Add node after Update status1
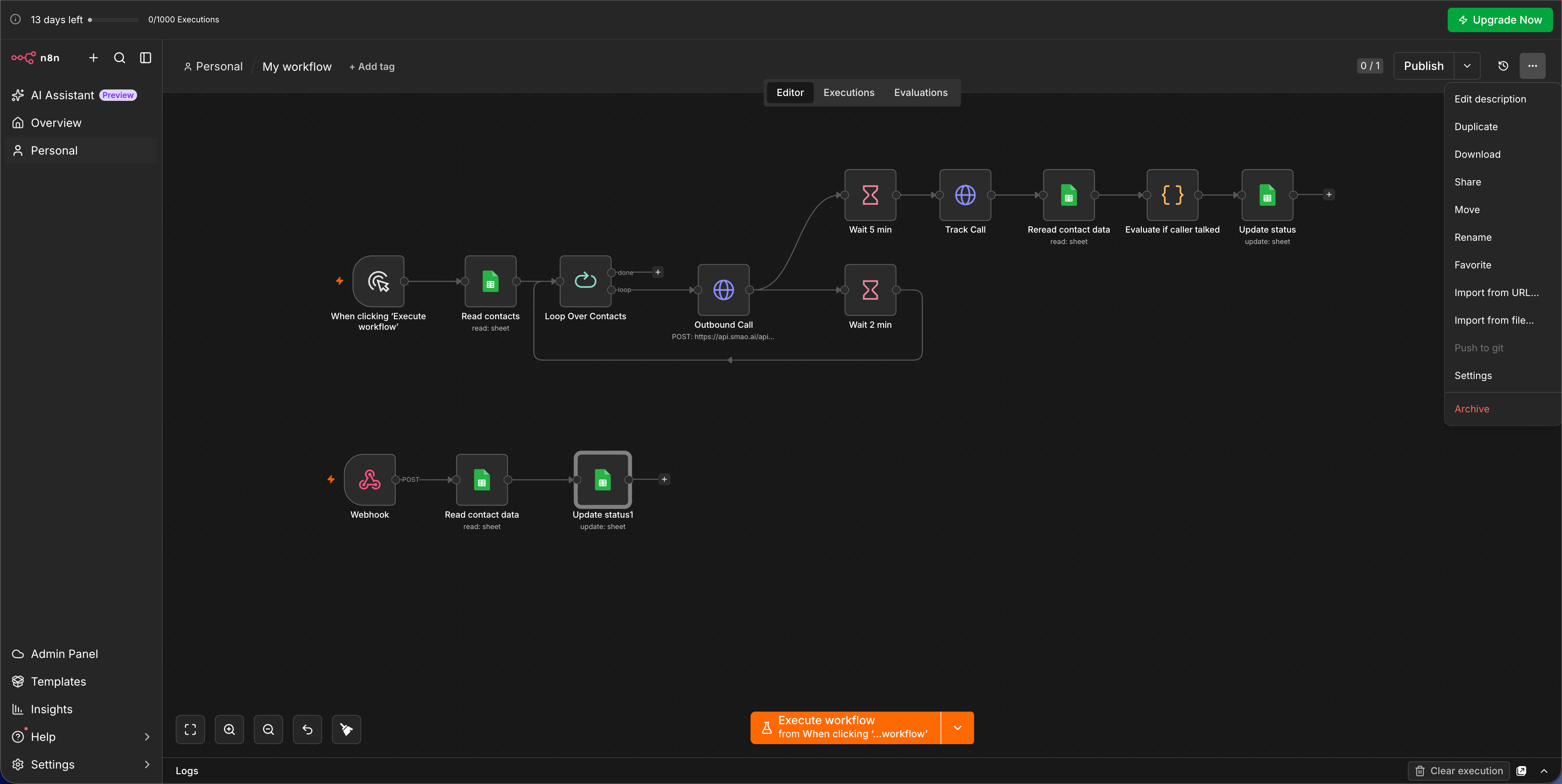Viewport: 1562px width, 784px height. pyautogui.click(x=665, y=479)
